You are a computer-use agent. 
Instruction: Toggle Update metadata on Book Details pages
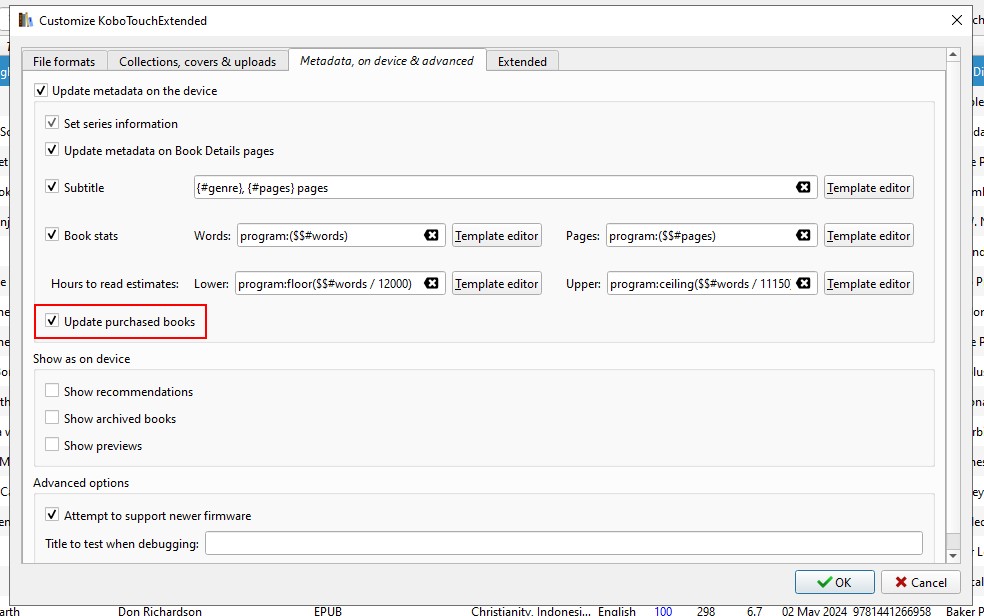click(x=52, y=150)
